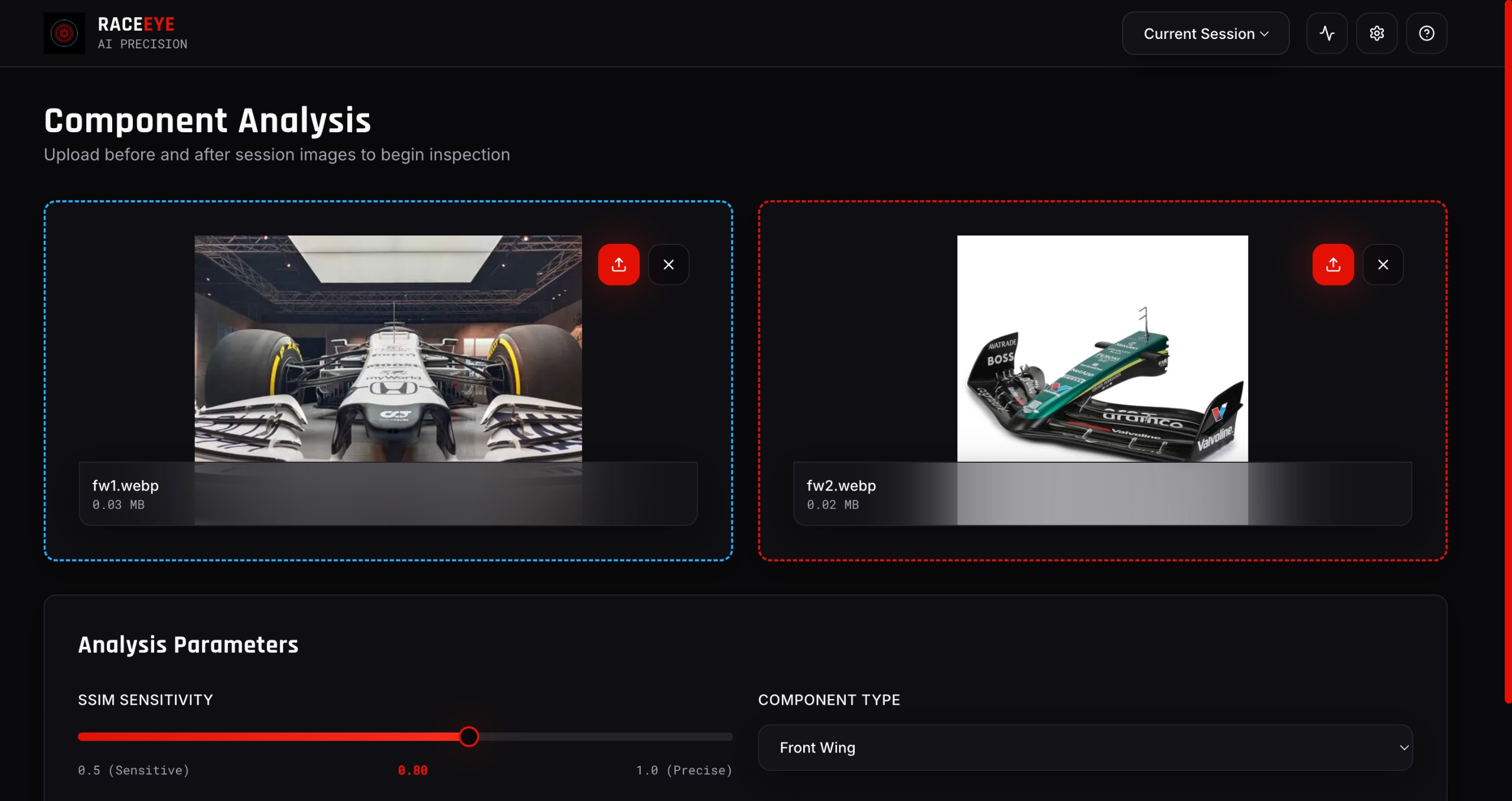
Task: Click the RACEEYE brand title text
Action: point(136,24)
